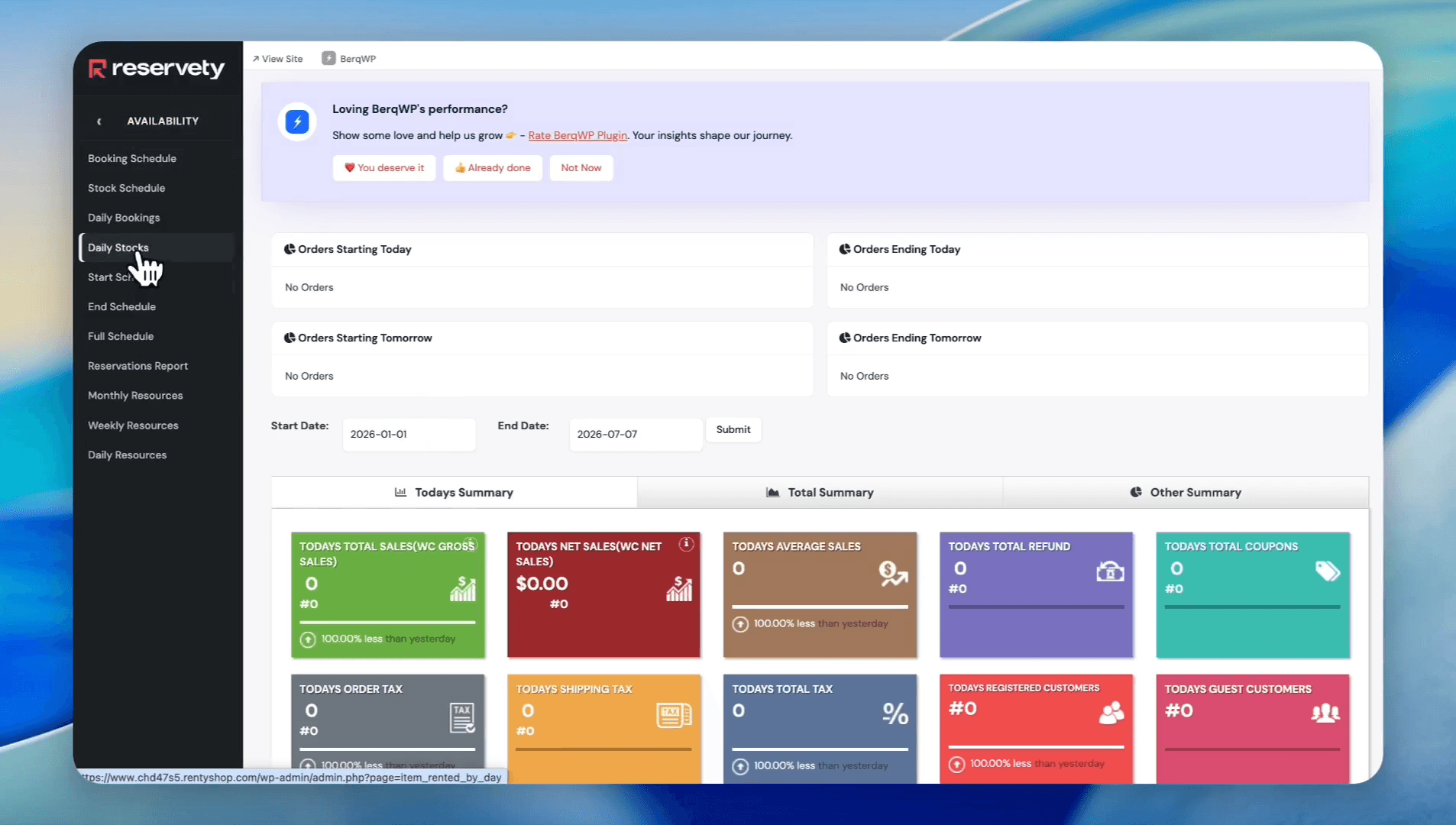The height and width of the screenshot is (825, 1456).
Task: Open Stock Schedule in the sidebar
Action: coord(126,188)
